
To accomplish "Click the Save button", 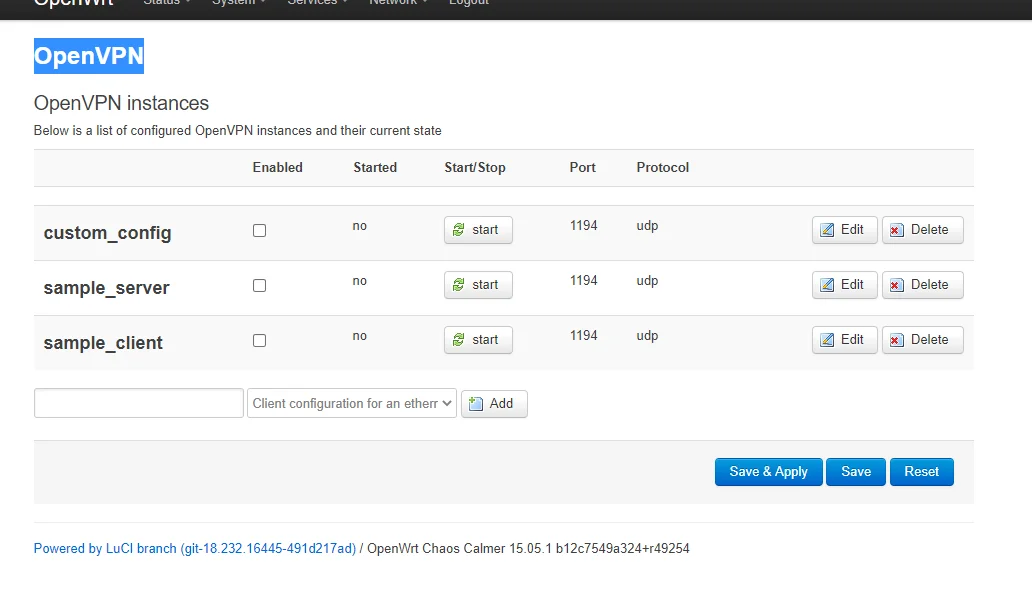I will 856,472.
